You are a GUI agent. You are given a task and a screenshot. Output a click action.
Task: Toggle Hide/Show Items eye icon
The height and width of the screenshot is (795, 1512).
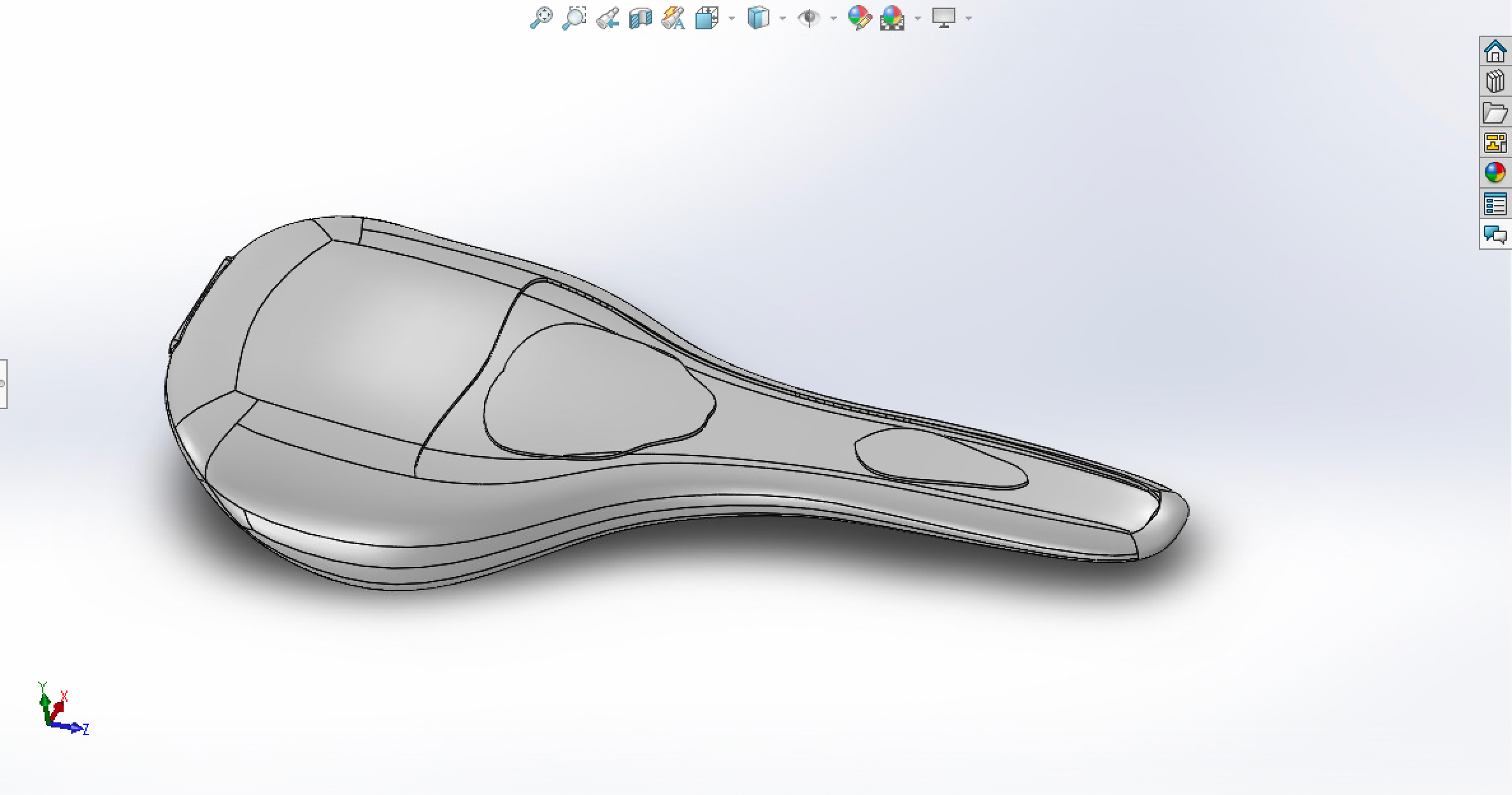click(809, 18)
